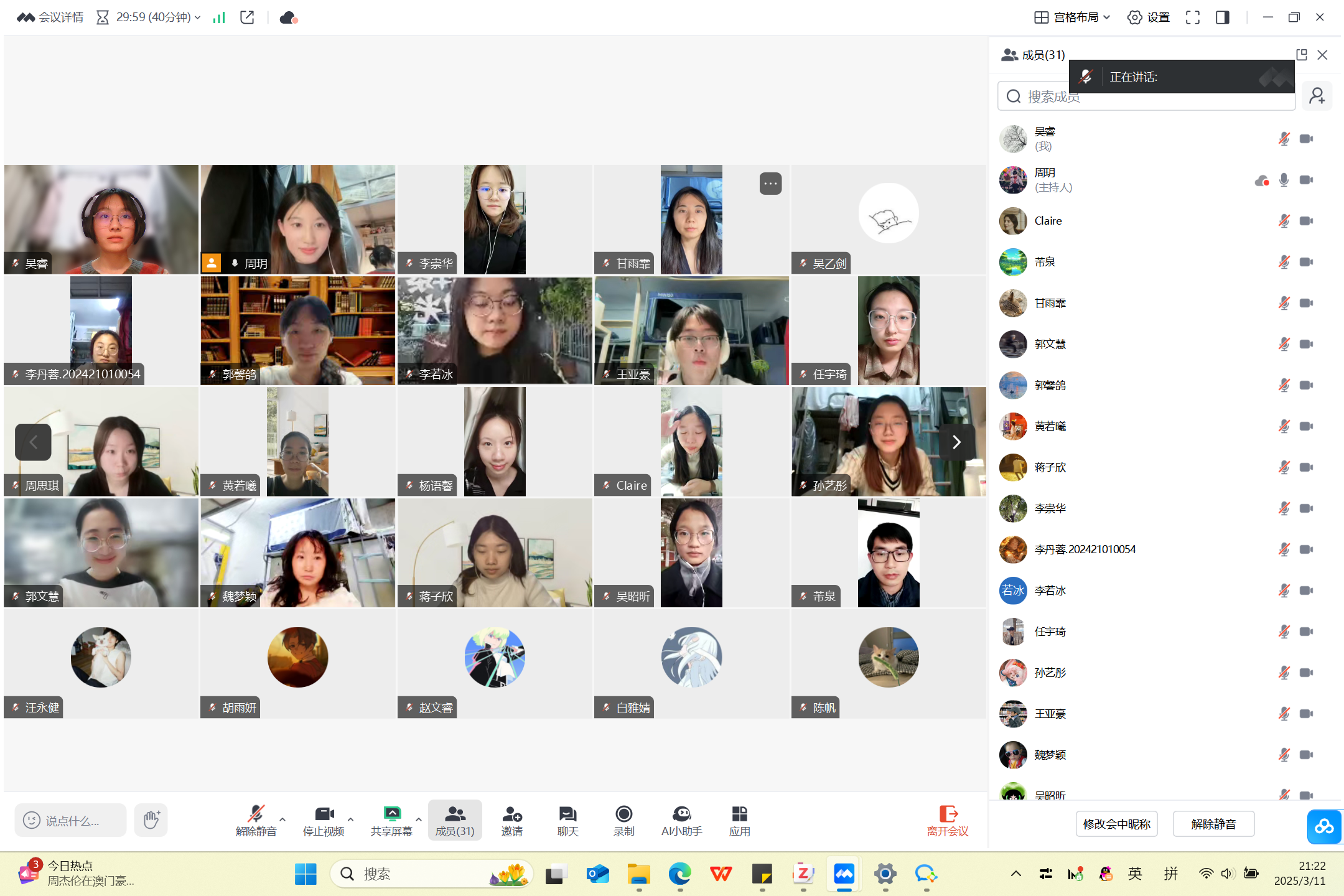
Task: Open 设置 settings
Action: [x=1149, y=17]
